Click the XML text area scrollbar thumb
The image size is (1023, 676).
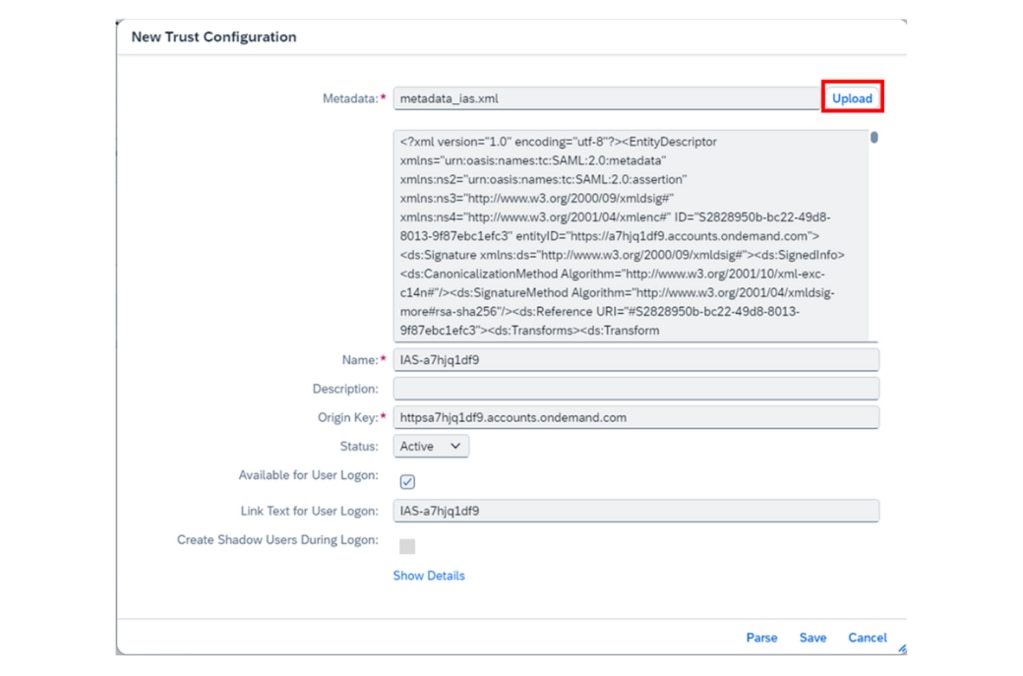[874, 138]
